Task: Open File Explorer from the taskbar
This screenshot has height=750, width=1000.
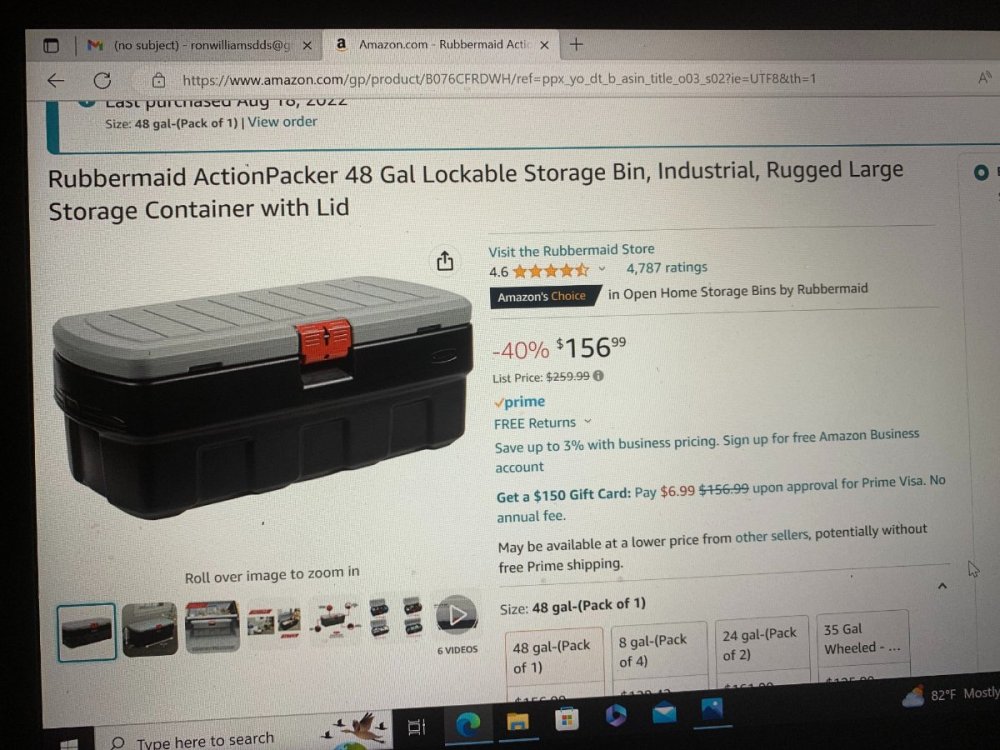Action: 517,721
